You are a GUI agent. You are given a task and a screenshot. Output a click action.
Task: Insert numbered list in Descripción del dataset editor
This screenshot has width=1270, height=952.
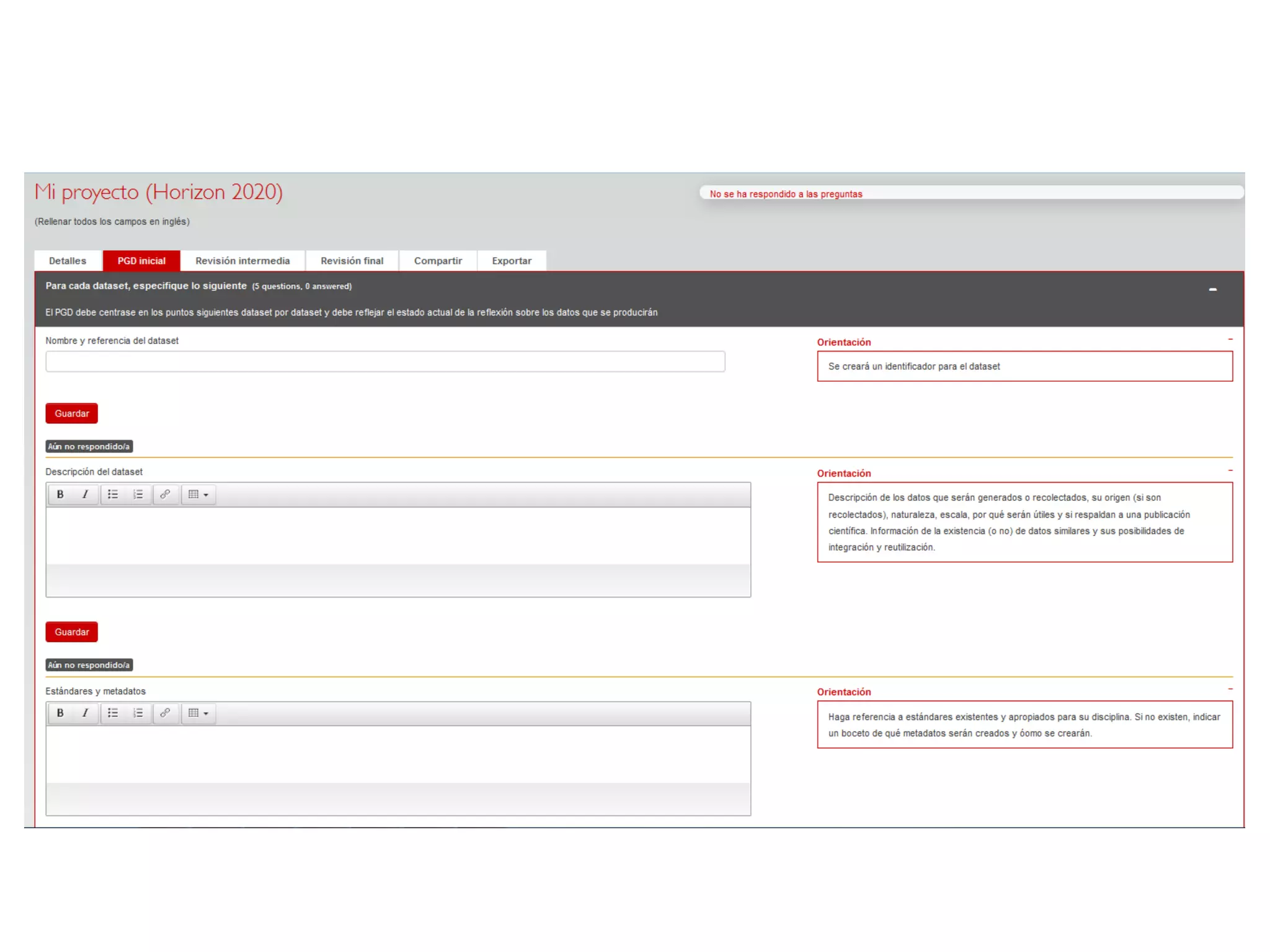coord(138,495)
